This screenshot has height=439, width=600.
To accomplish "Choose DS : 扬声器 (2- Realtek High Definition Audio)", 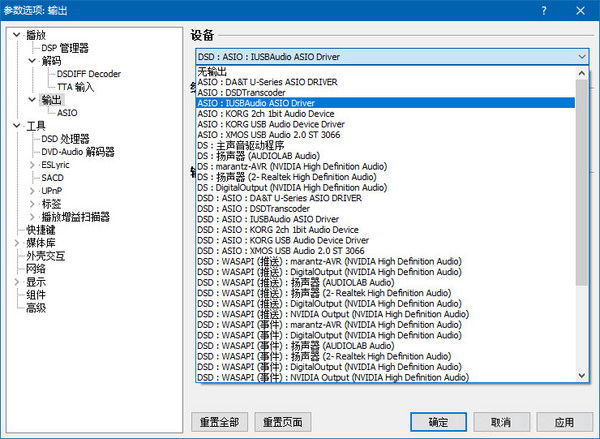I will [x=385, y=177].
